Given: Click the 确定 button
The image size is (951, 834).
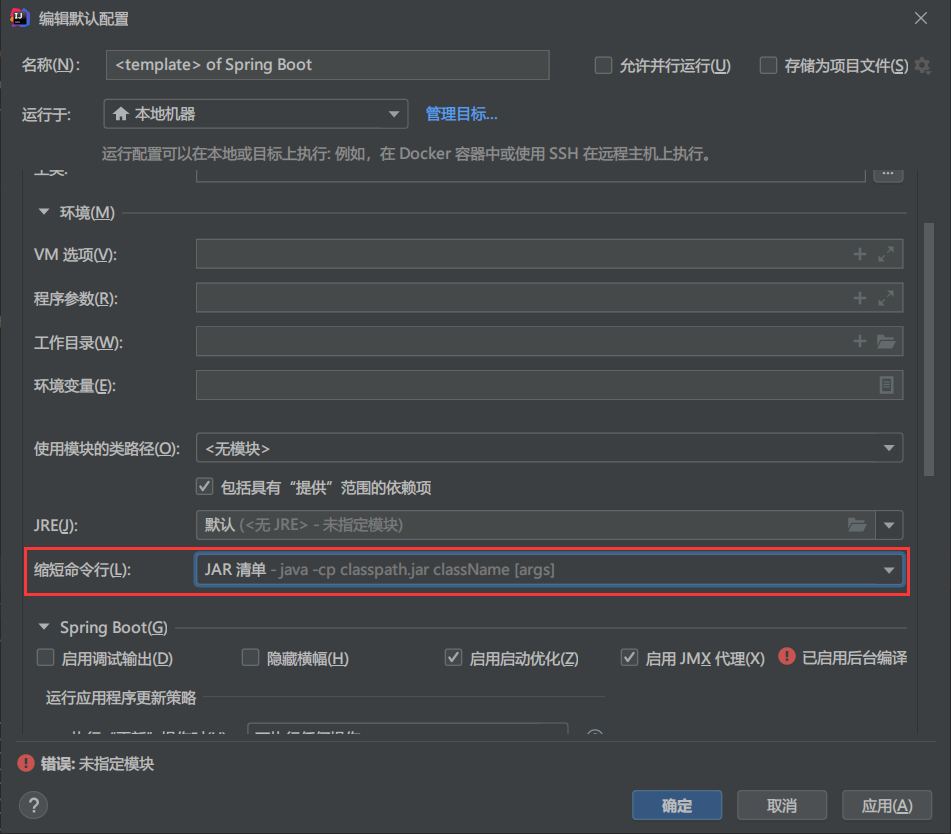Looking at the screenshot, I should point(677,805).
